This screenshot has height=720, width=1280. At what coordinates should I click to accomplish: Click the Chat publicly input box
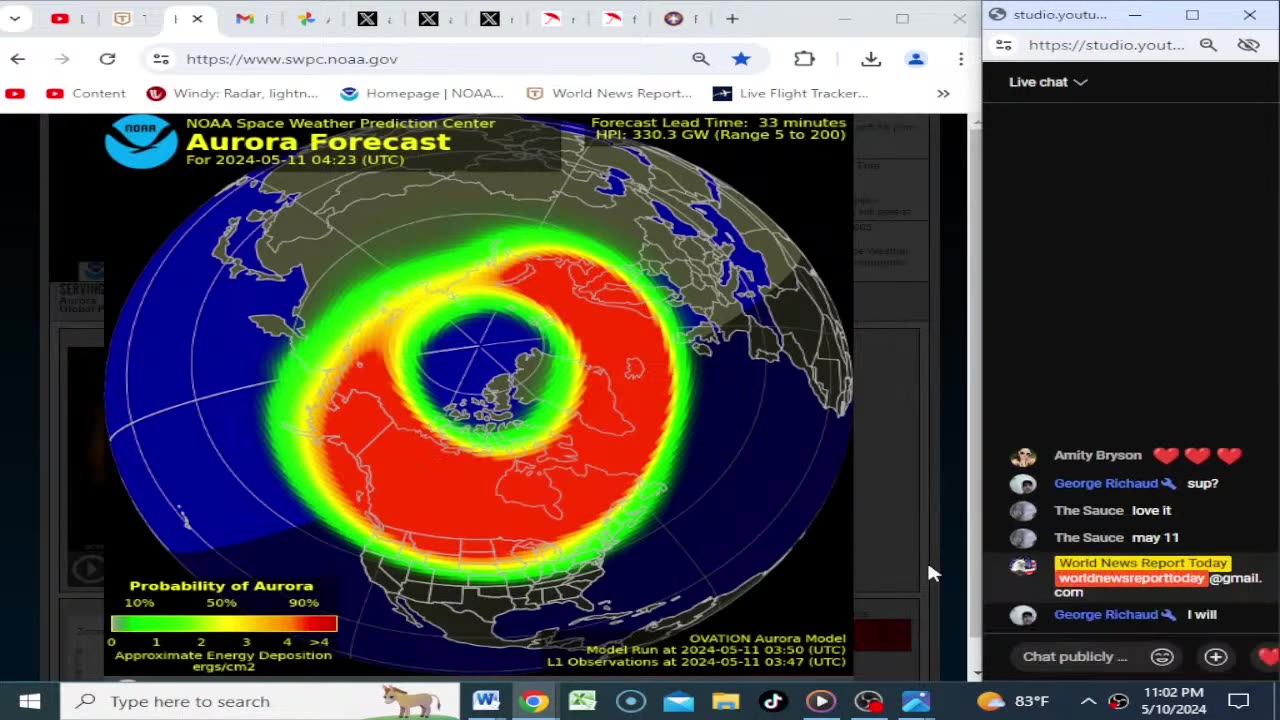pos(1075,657)
